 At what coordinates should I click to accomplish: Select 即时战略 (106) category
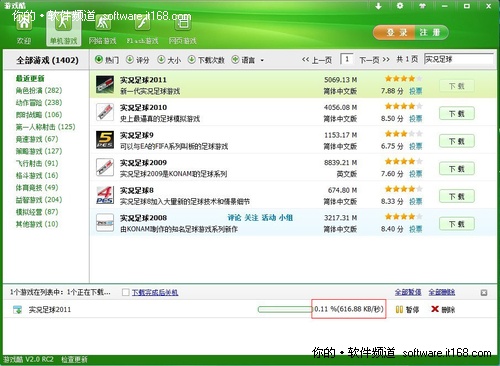[x=39, y=115]
